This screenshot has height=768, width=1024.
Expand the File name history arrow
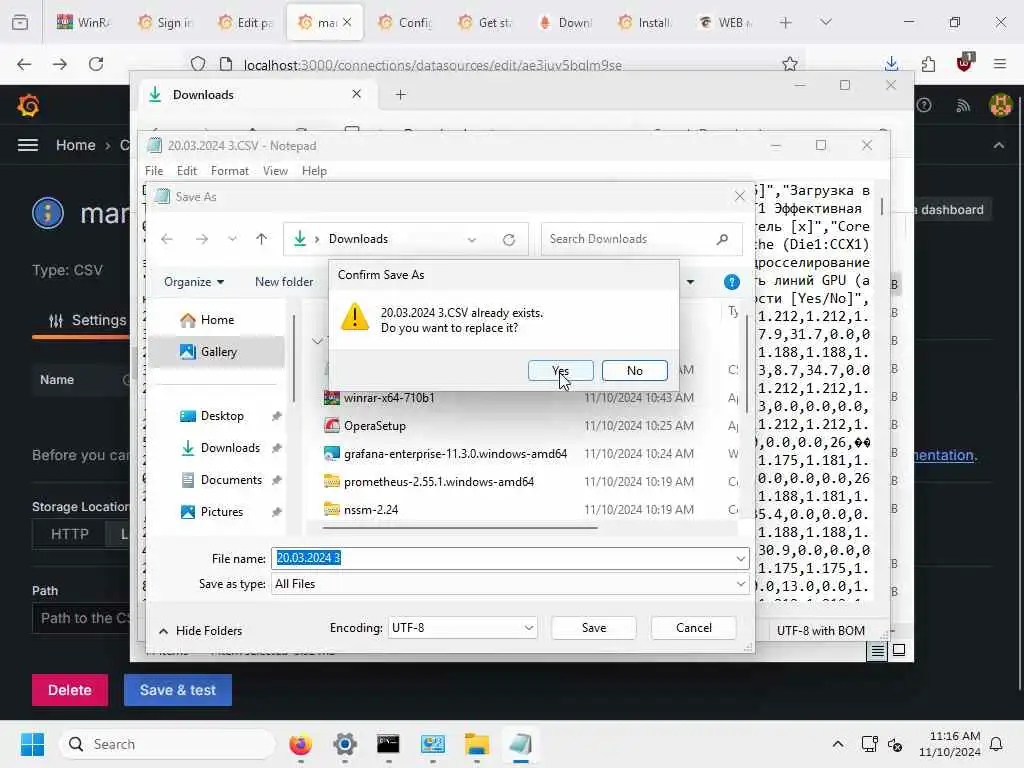click(x=740, y=558)
